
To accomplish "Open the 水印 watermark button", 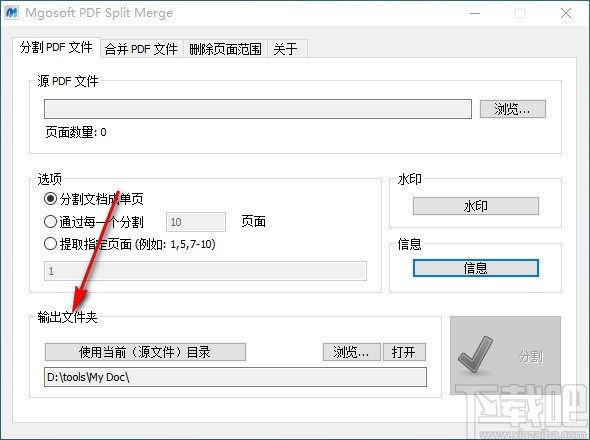I will pyautogui.click(x=476, y=206).
